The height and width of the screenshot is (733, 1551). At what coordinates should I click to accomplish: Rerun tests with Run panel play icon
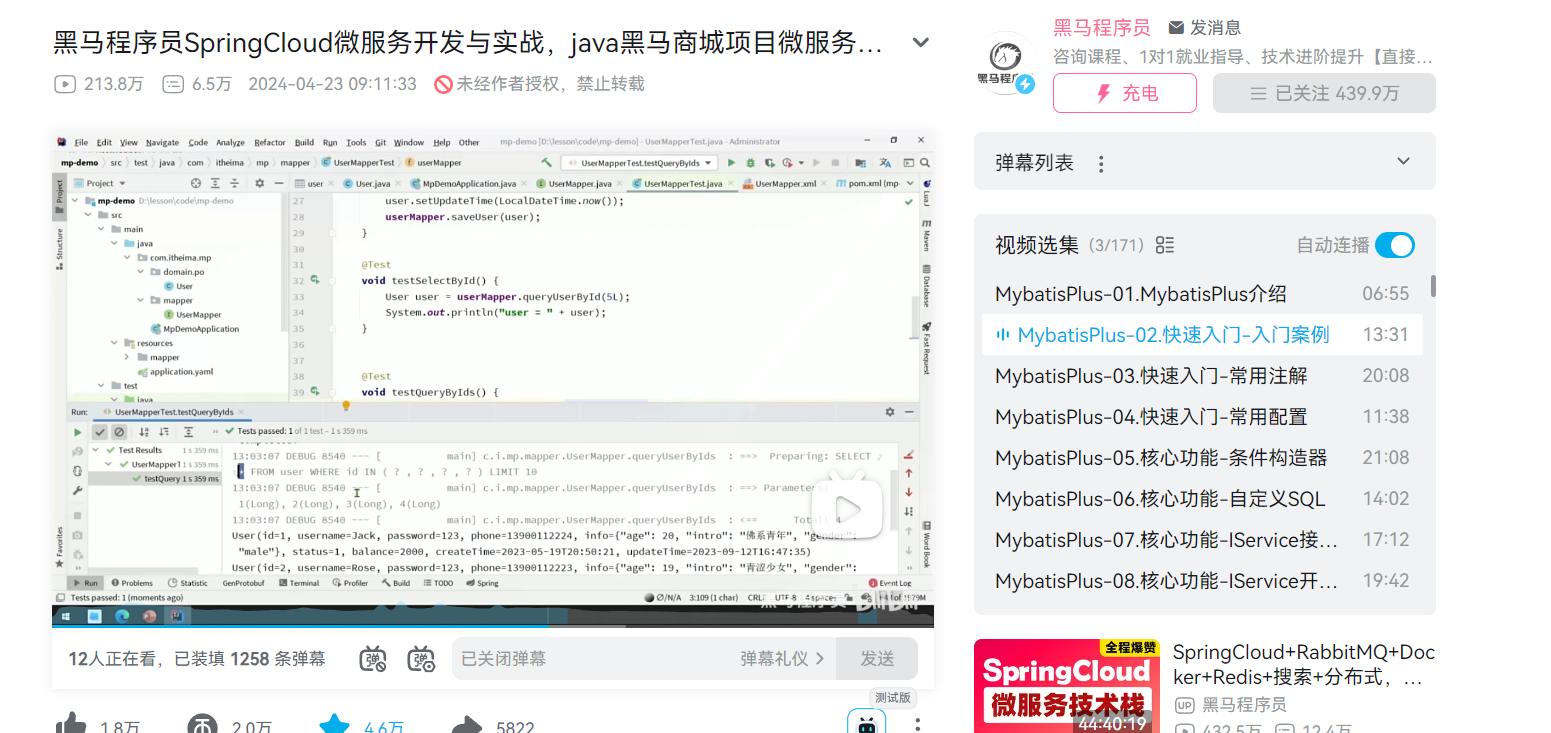pos(77,432)
